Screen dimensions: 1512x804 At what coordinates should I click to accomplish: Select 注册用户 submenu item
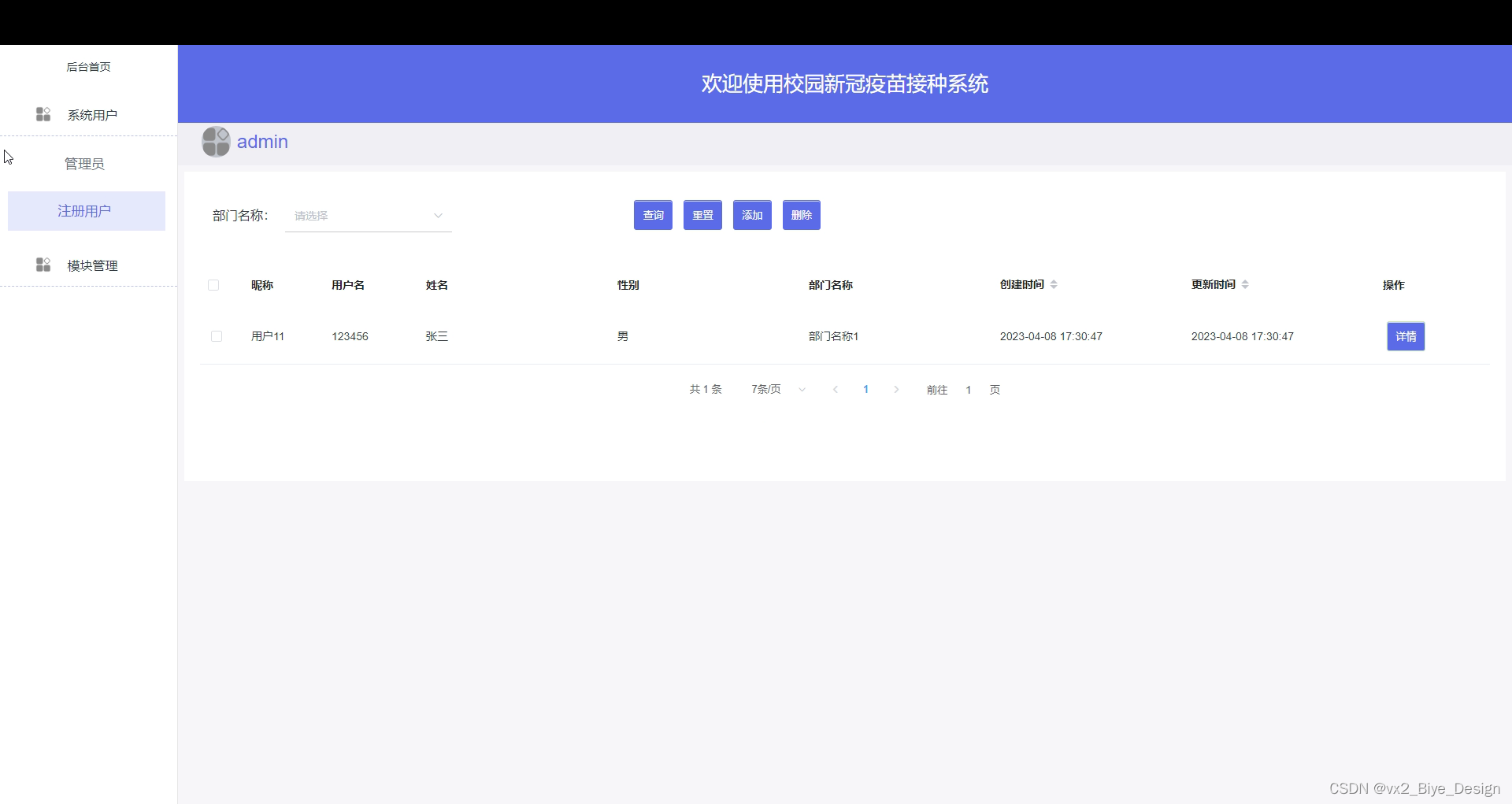tap(87, 211)
